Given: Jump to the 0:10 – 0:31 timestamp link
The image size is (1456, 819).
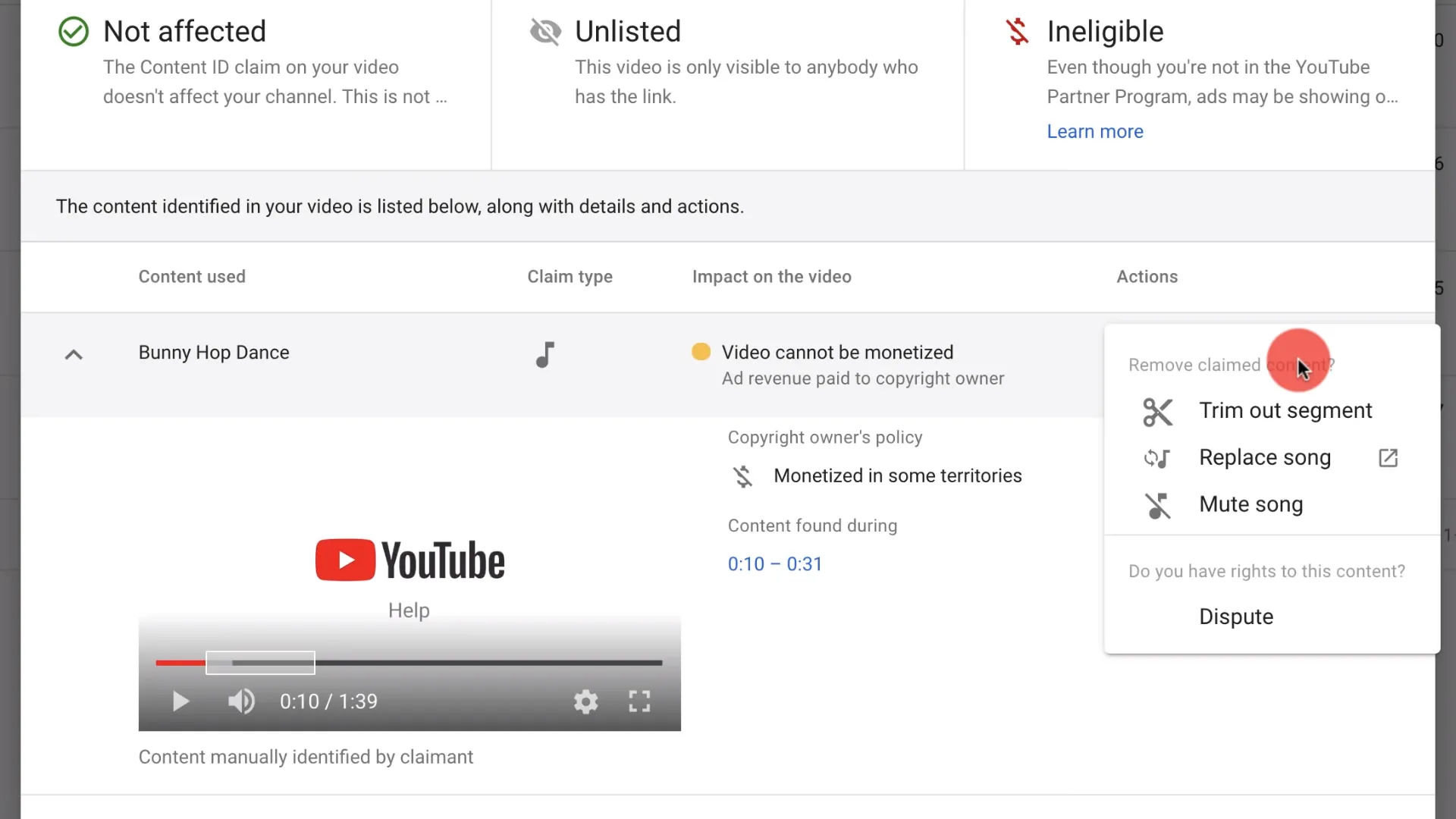Looking at the screenshot, I should tap(774, 564).
